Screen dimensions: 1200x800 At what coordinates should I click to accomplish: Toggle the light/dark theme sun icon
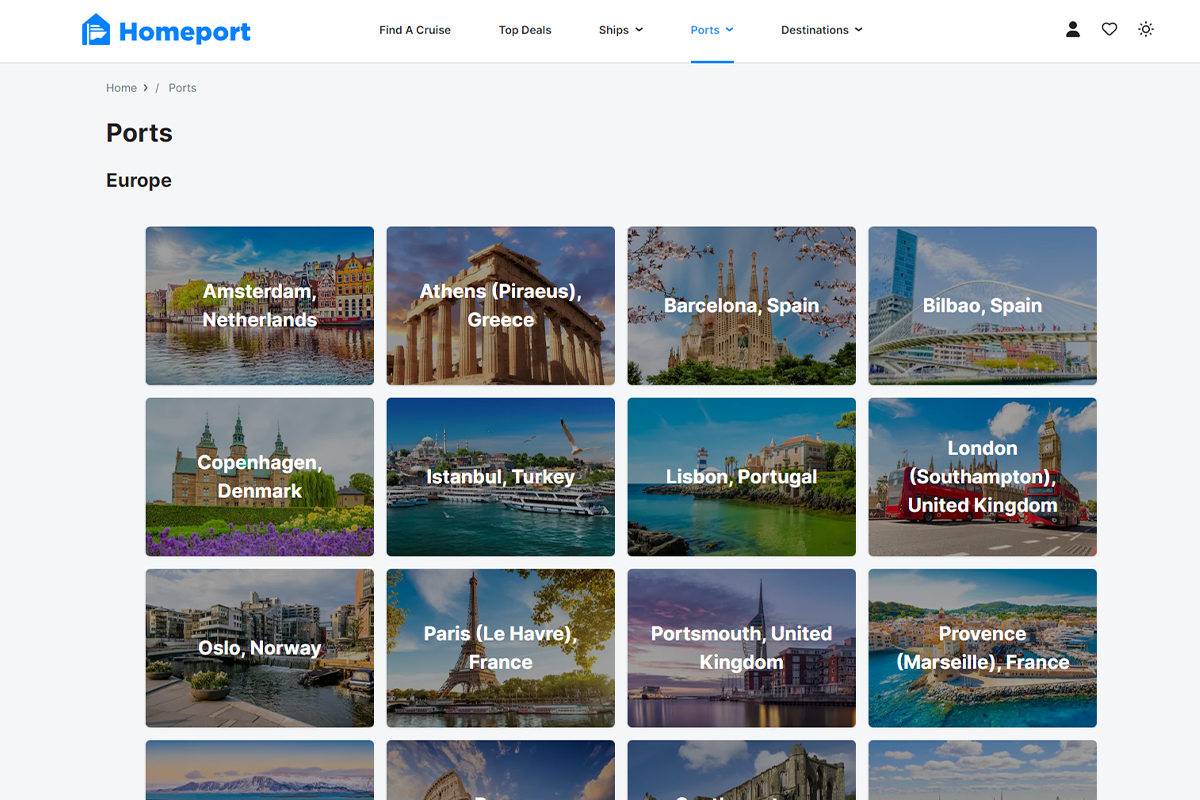[1146, 30]
